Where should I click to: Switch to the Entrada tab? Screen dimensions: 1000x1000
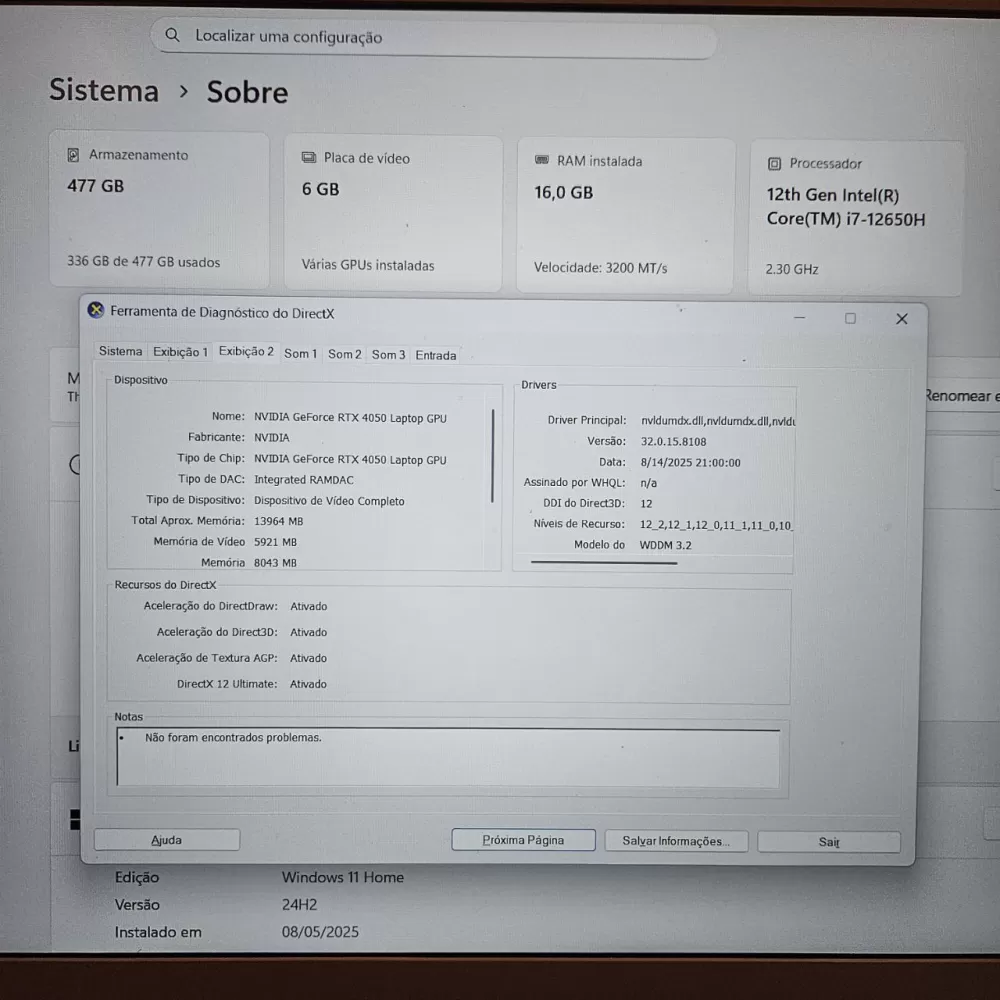(436, 355)
